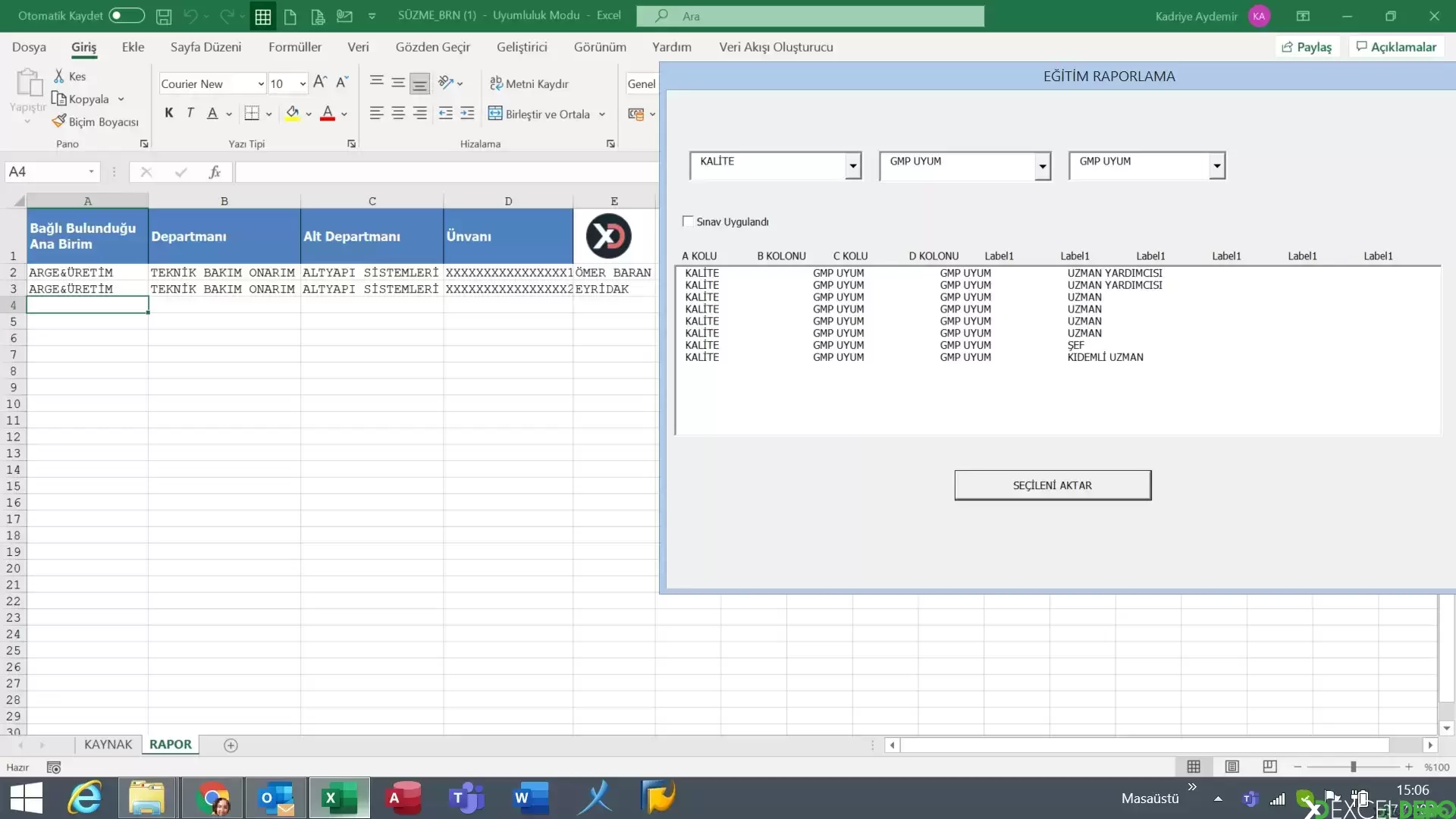The image size is (1456, 819).
Task: Open the Ekle ribbon tab
Action: 133,47
